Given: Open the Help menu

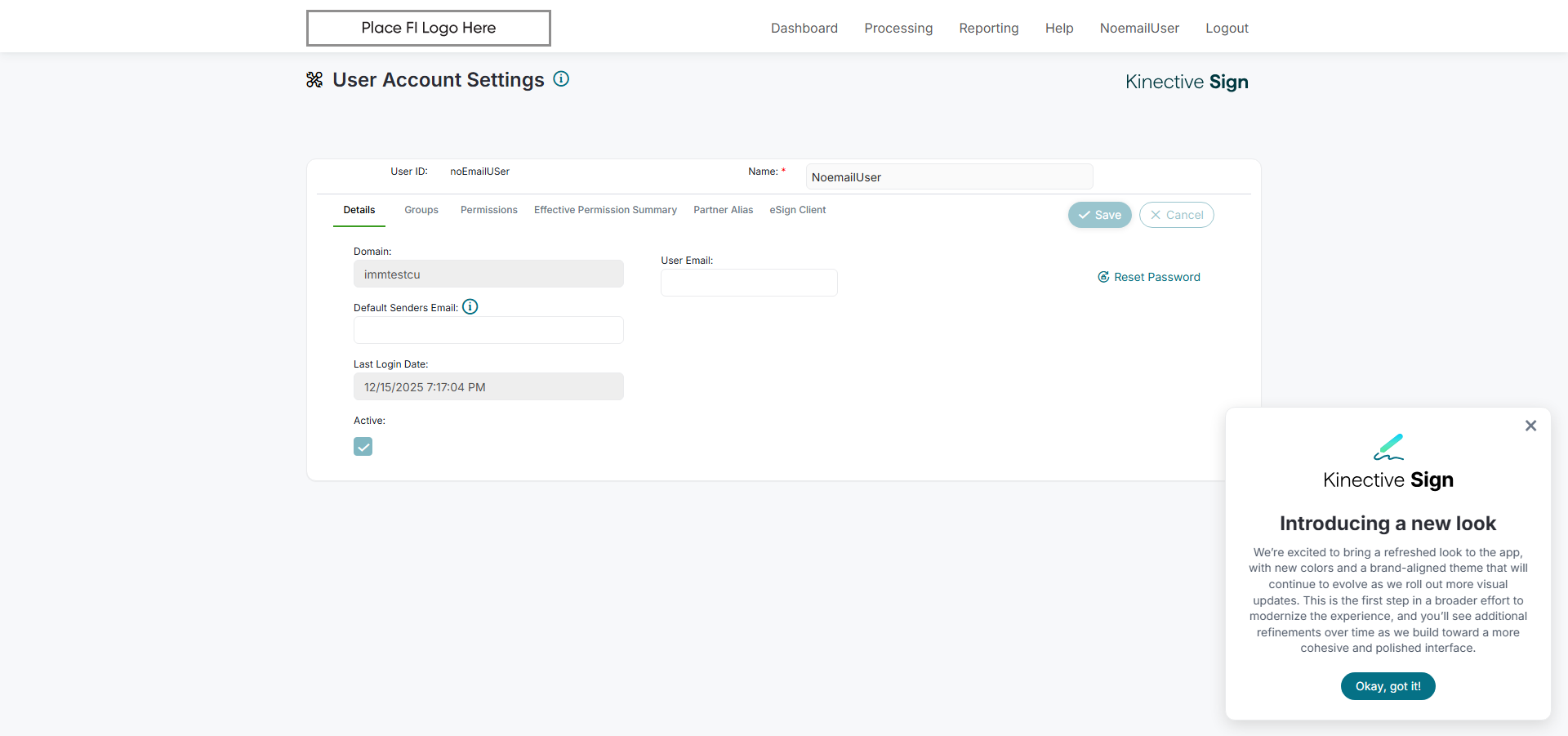Looking at the screenshot, I should tap(1059, 28).
